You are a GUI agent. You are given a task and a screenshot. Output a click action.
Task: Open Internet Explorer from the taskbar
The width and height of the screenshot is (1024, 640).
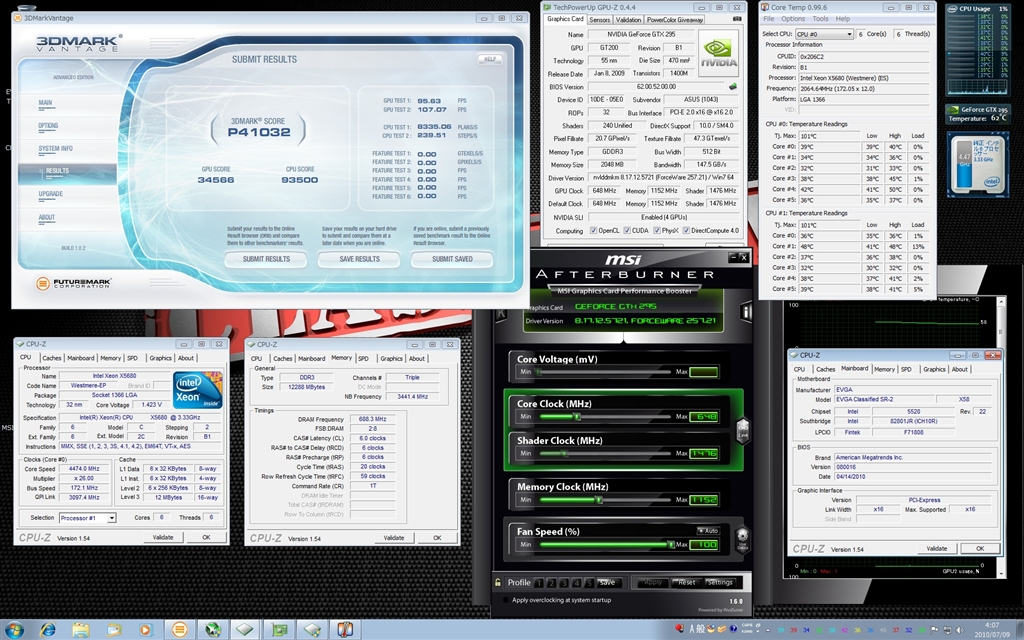[46, 630]
